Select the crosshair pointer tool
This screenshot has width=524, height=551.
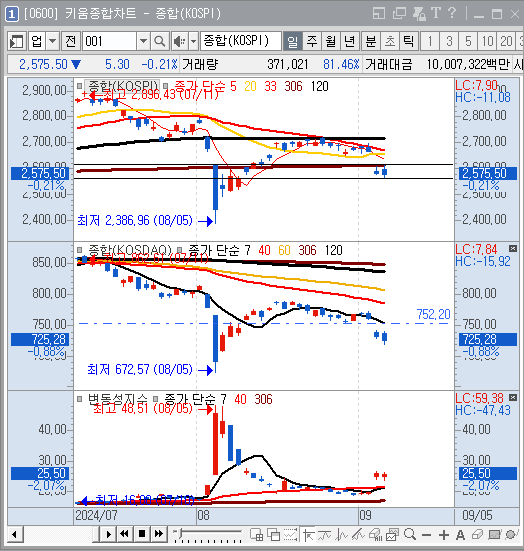click(308, 535)
